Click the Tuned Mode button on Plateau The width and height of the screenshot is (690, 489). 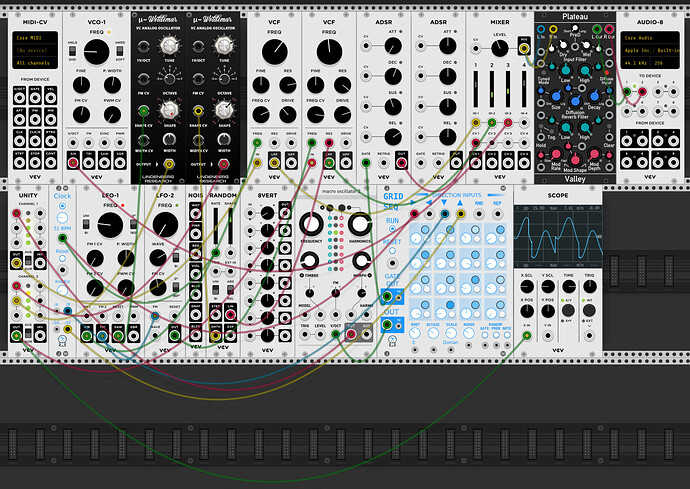[x=544, y=72]
